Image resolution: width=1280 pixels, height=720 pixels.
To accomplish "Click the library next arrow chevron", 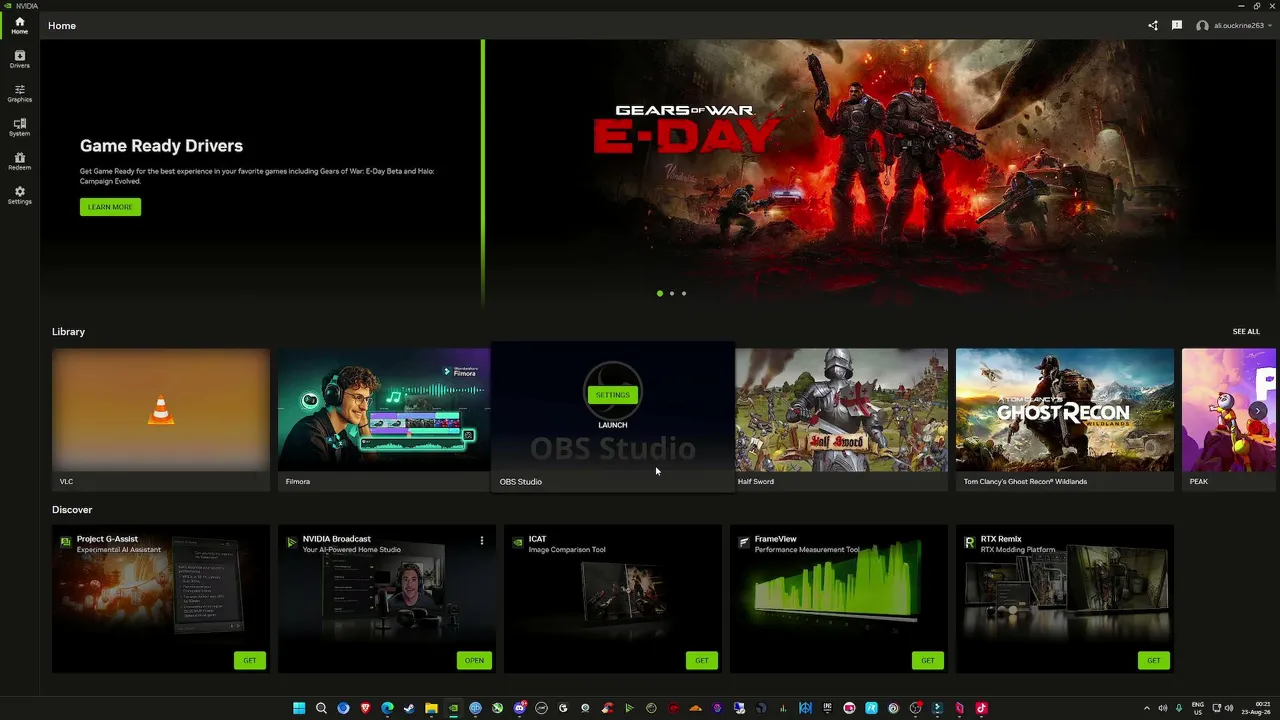I will point(1258,410).
